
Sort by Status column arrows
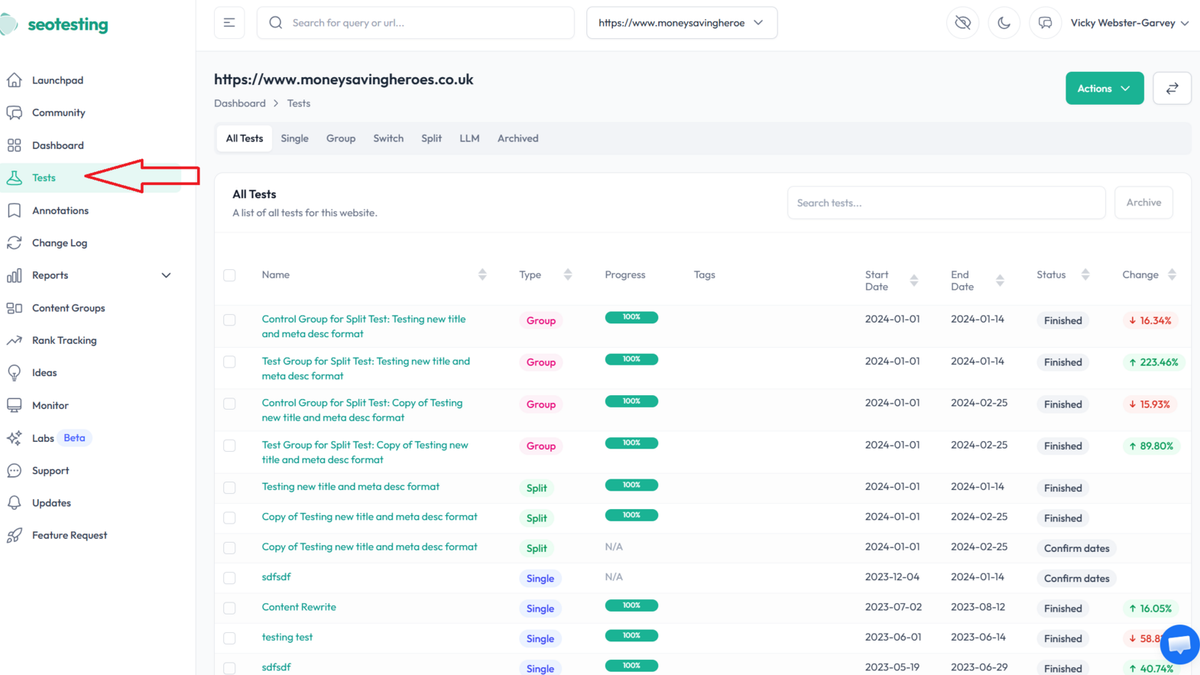pos(1085,275)
